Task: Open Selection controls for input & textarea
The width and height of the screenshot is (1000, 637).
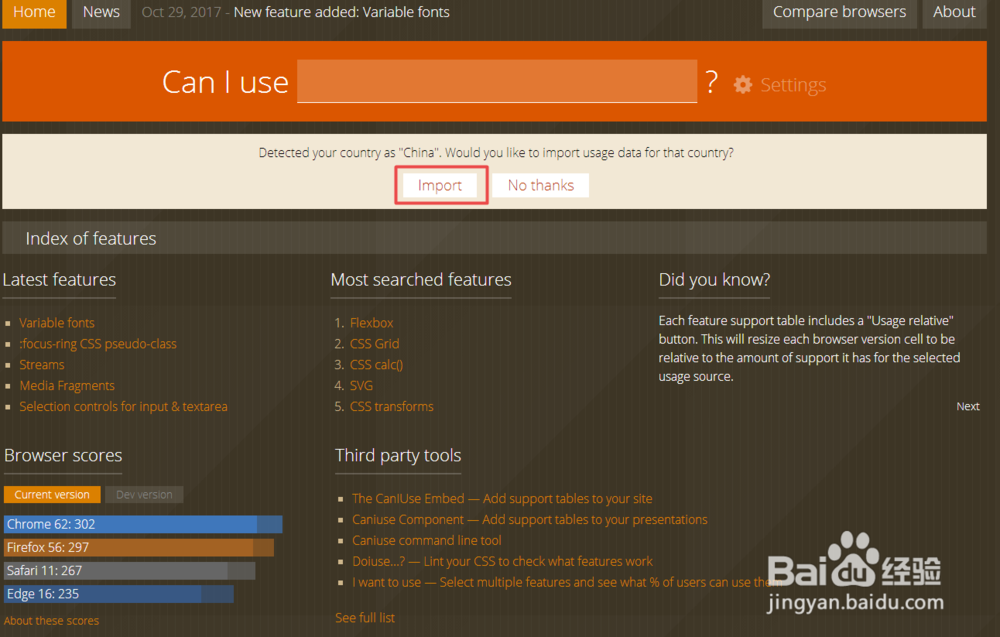Action: click(x=123, y=407)
